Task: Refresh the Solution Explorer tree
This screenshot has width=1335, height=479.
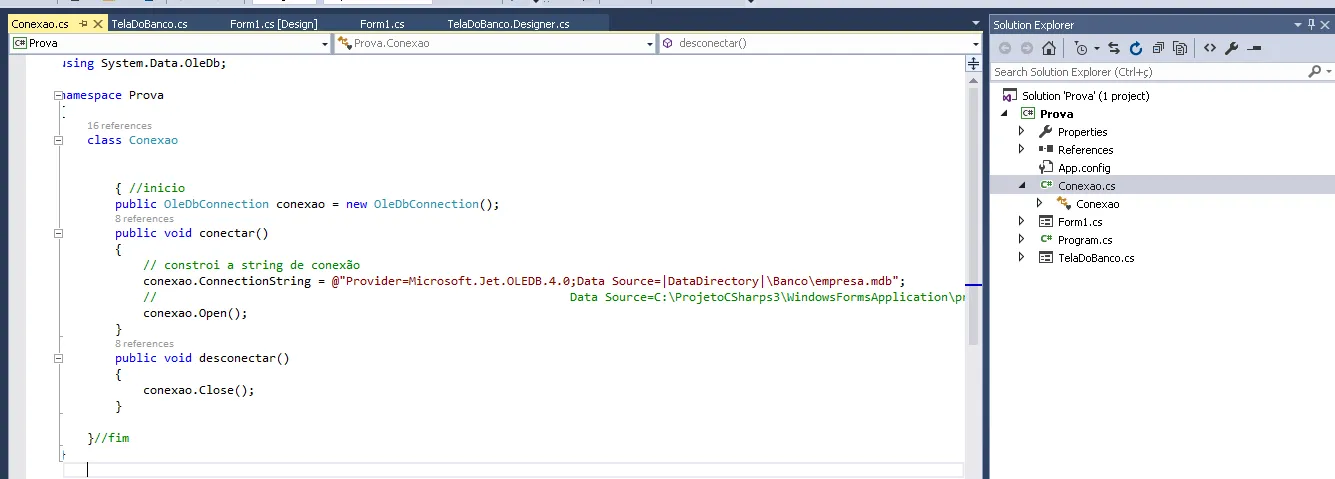Action: [x=1136, y=48]
